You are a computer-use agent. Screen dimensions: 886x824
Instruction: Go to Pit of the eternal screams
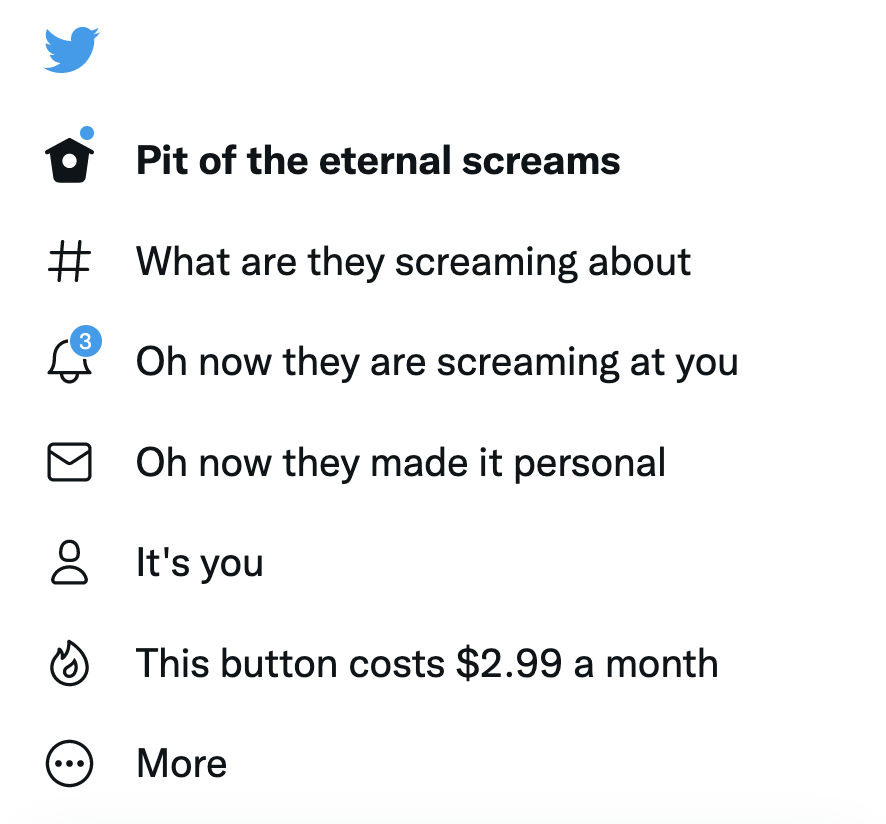click(378, 161)
